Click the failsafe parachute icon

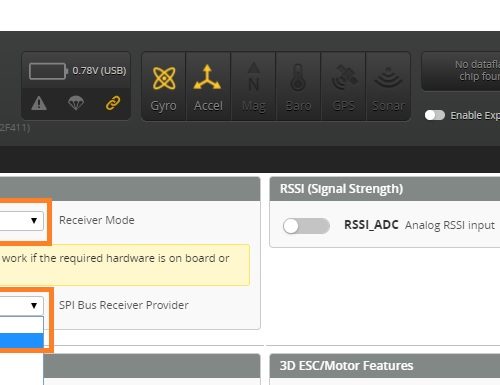point(76,103)
